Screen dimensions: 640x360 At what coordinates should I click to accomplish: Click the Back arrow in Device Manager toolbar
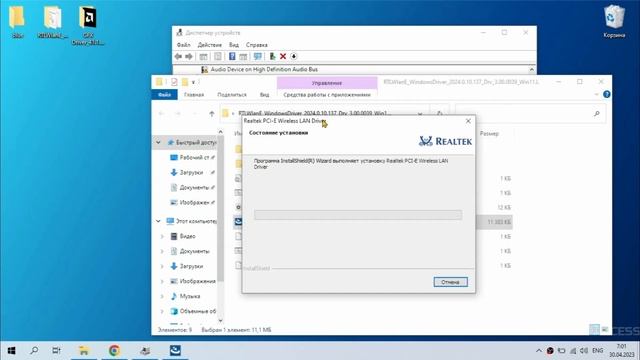click(x=178, y=56)
